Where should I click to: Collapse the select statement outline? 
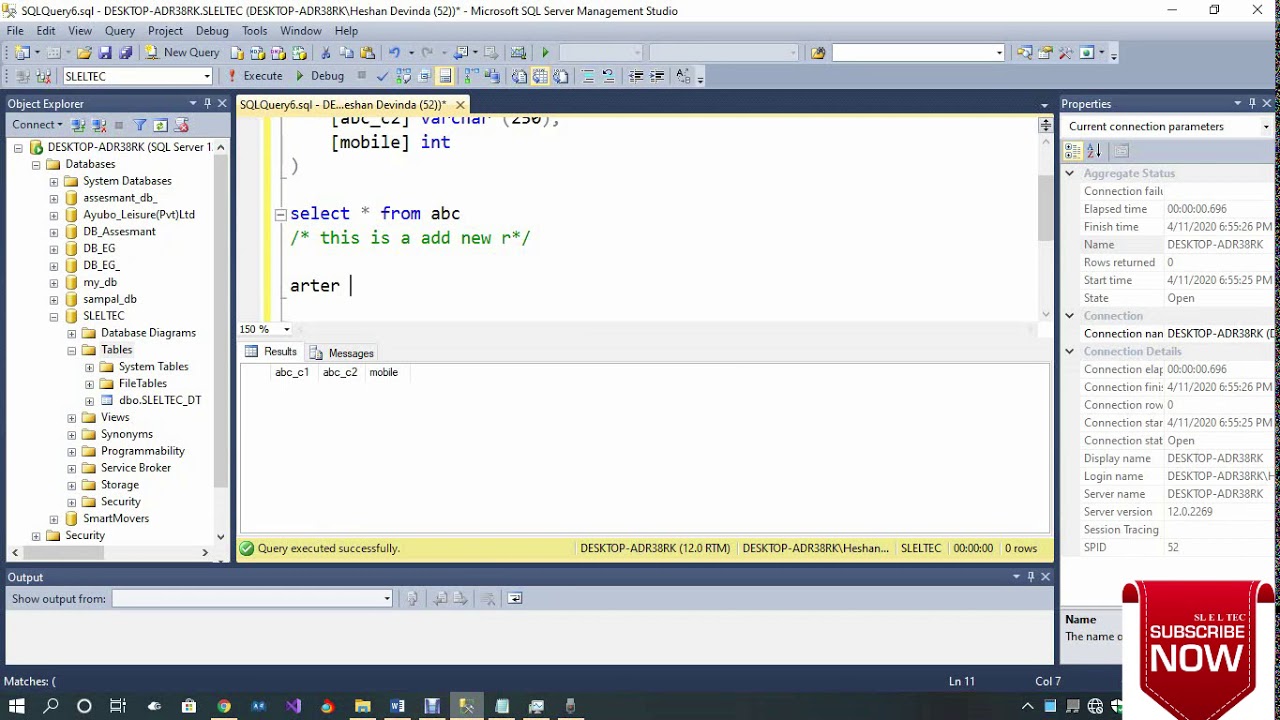point(281,214)
